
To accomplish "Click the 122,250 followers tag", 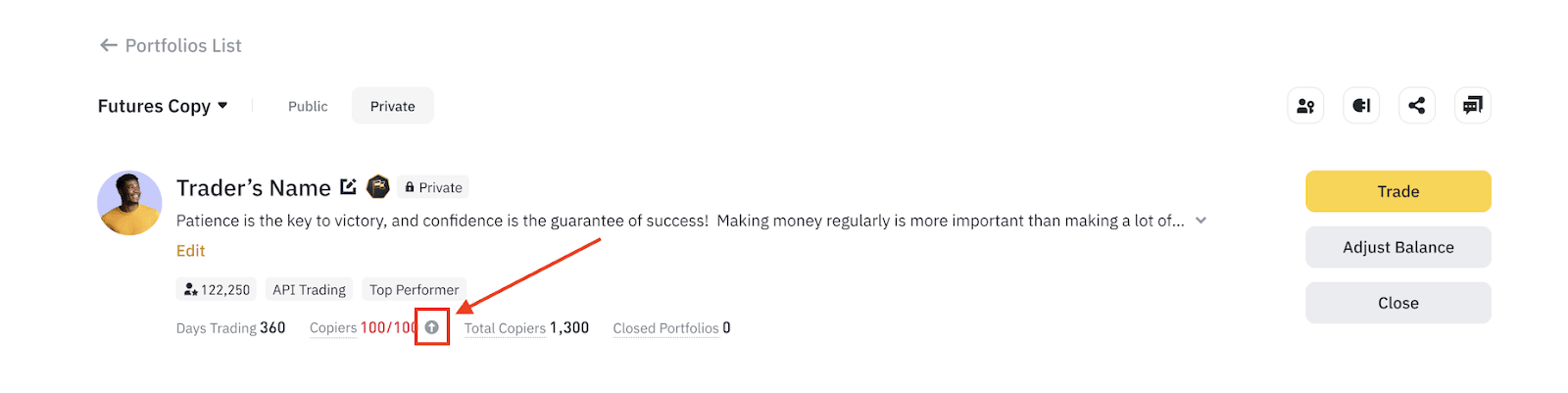I will click(x=217, y=289).
